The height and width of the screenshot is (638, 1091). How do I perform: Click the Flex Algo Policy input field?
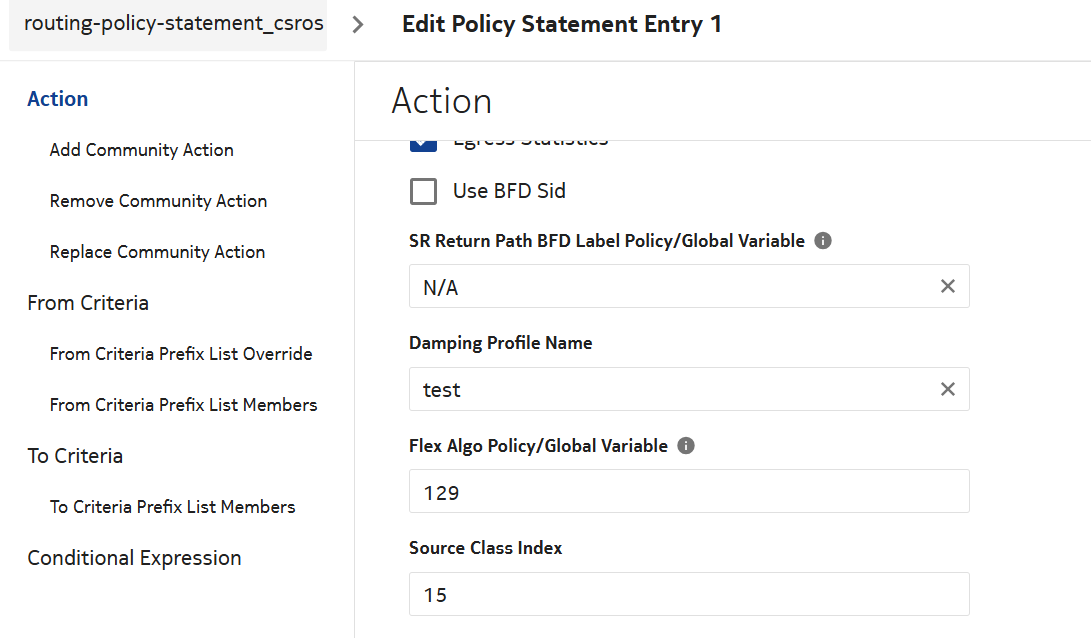688,492
